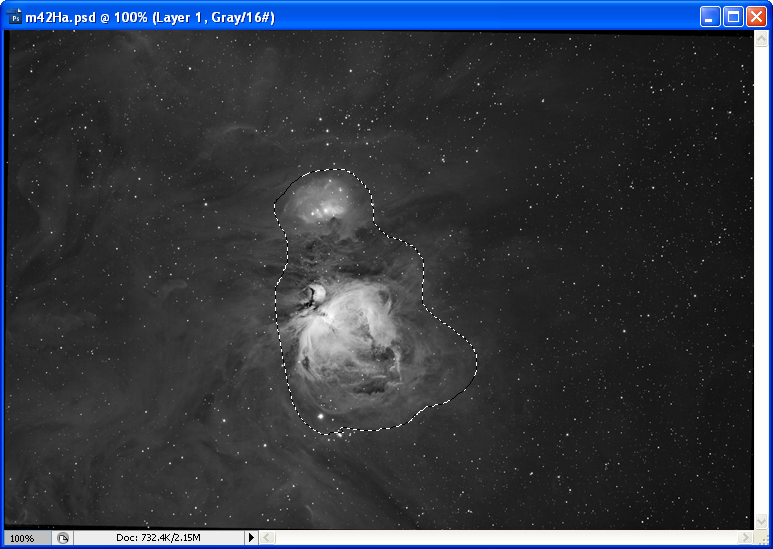Click inside the selected Orion nebula core
Viewport: 773px width, 549px height.
tap(350, 335)
